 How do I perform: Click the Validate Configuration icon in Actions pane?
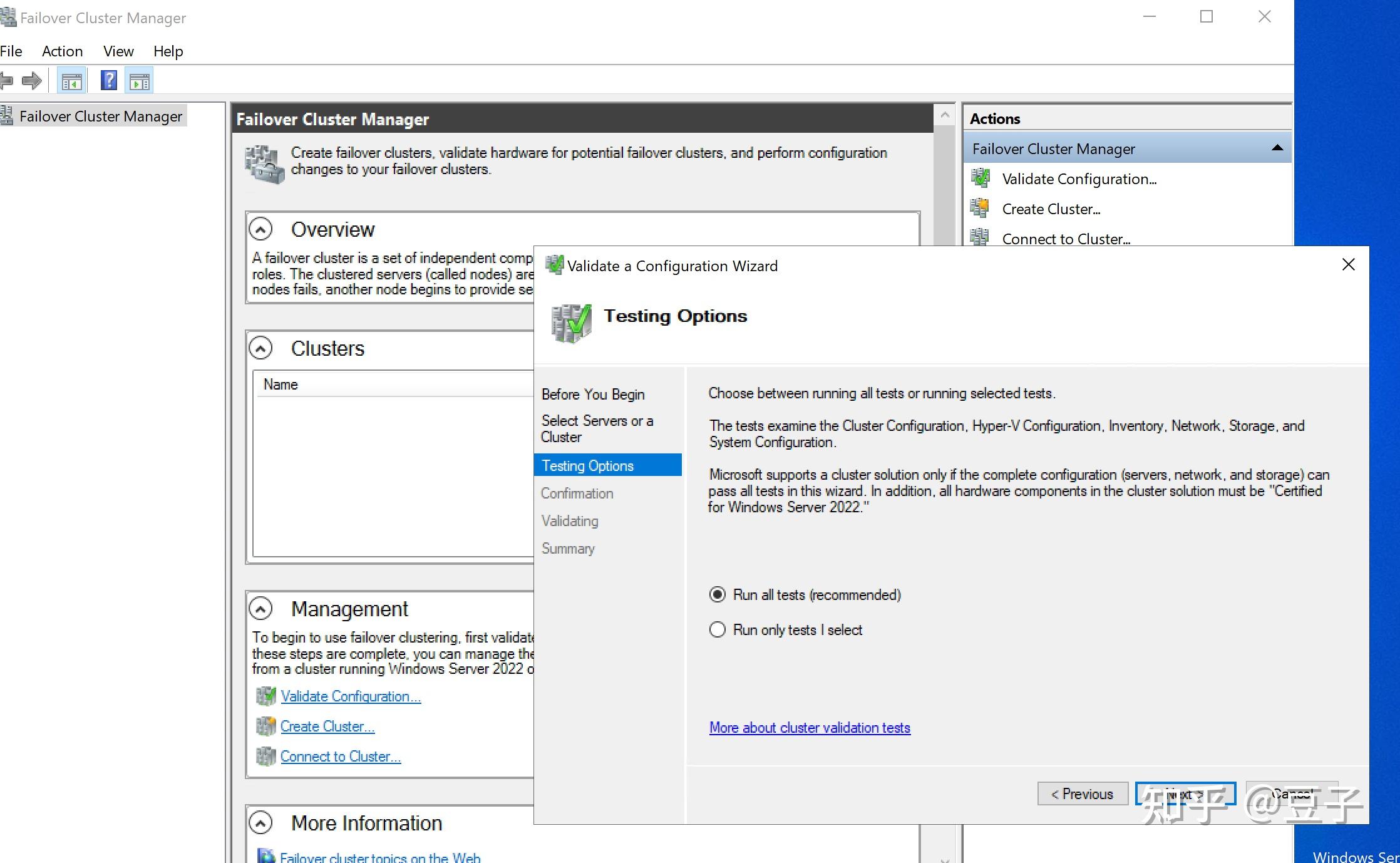point(981,178)
